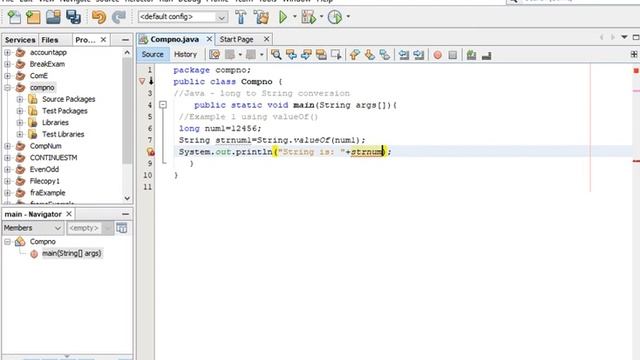
Task: Click the red error mark in error stripe
Action: 636,161
